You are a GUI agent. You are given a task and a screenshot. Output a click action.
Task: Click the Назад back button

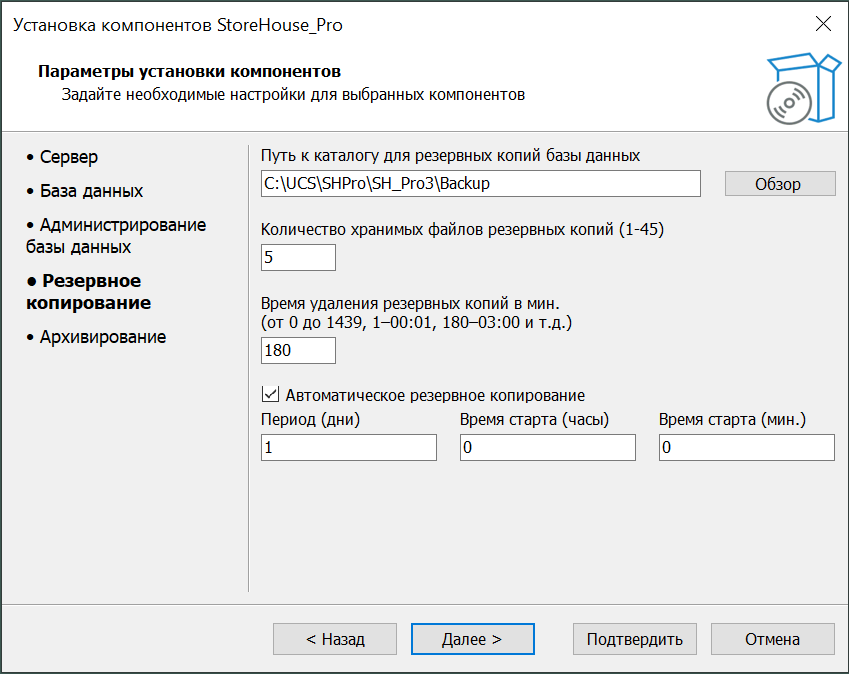(x=335, y=639)
